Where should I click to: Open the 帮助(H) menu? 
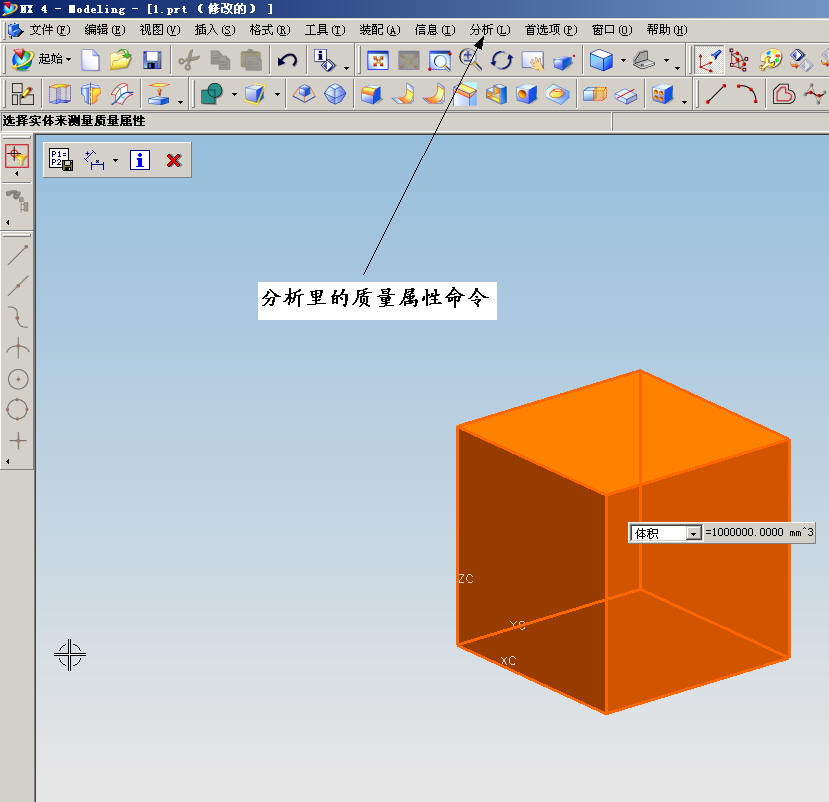(667, 30)
